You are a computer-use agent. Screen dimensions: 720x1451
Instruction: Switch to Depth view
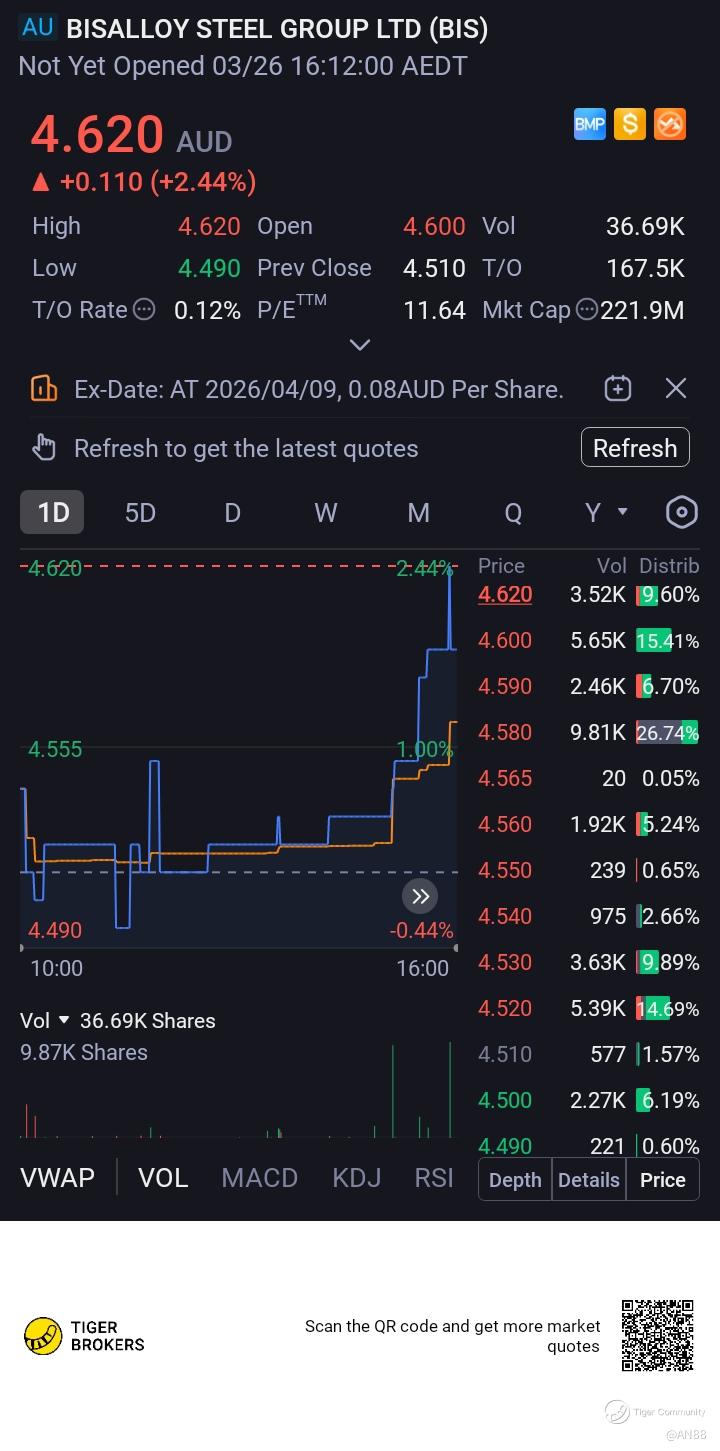(x=515, y=1180)
